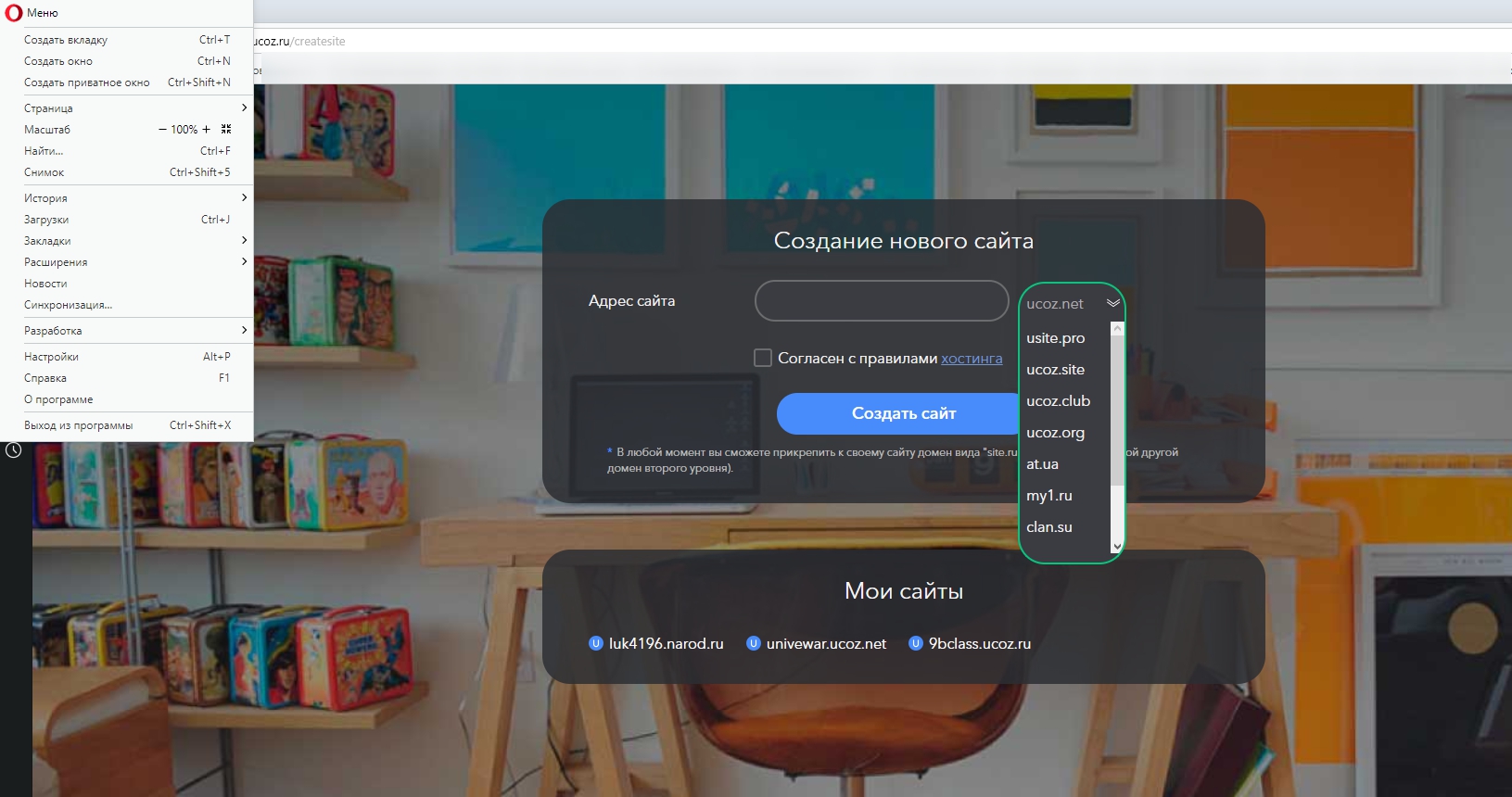Open the 'хостинга' rules link
The image size is (1512, 797).
point(972,359)
